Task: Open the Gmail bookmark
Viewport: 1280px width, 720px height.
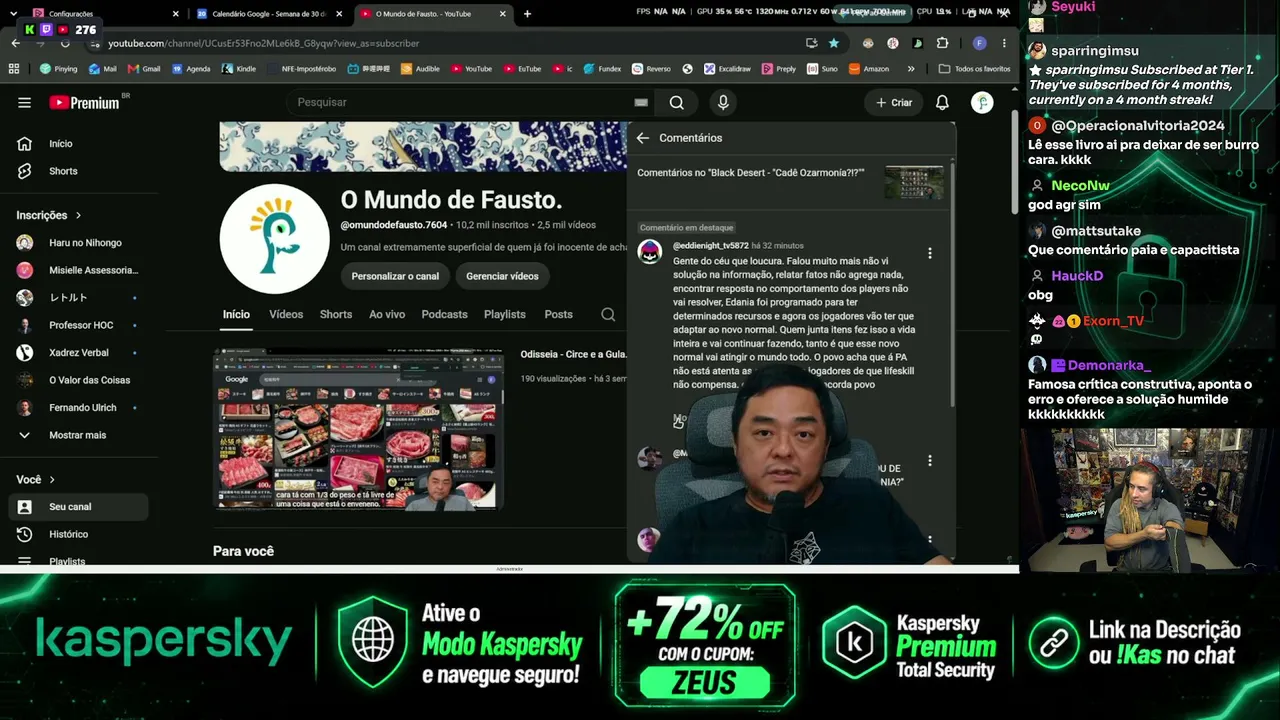Action: (144, 69)
